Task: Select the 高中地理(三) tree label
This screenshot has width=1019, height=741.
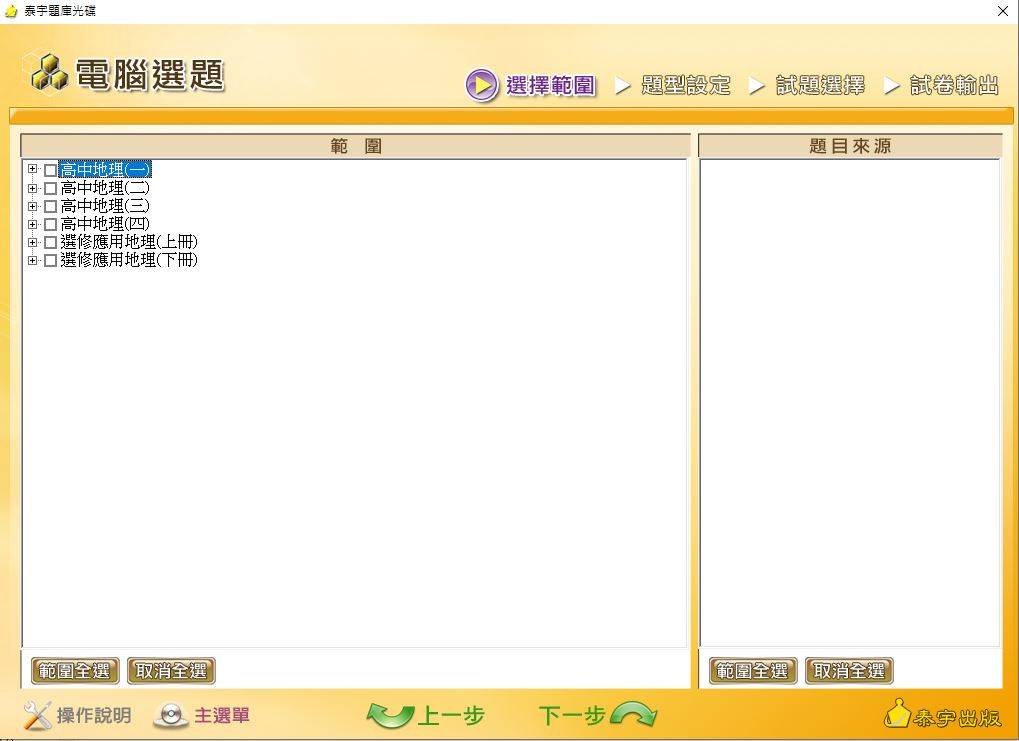Action: click(105, 206)
